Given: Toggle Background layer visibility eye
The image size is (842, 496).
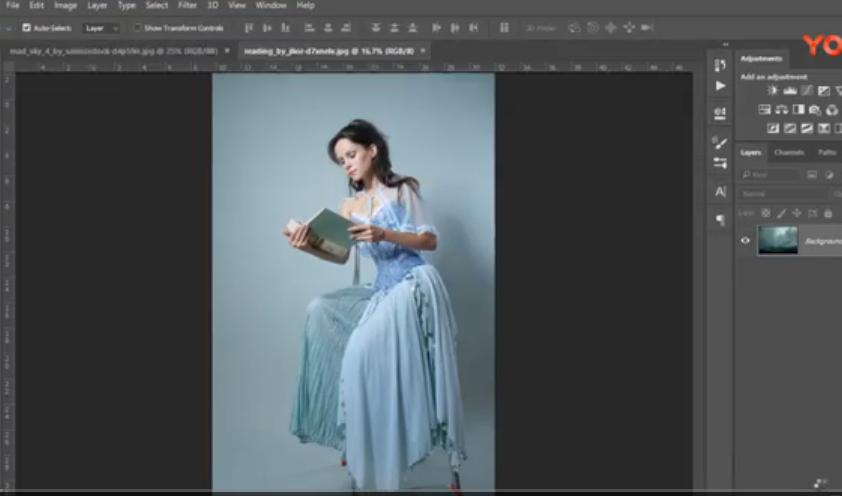Looking at the screenshot, I should pos(745,240).
